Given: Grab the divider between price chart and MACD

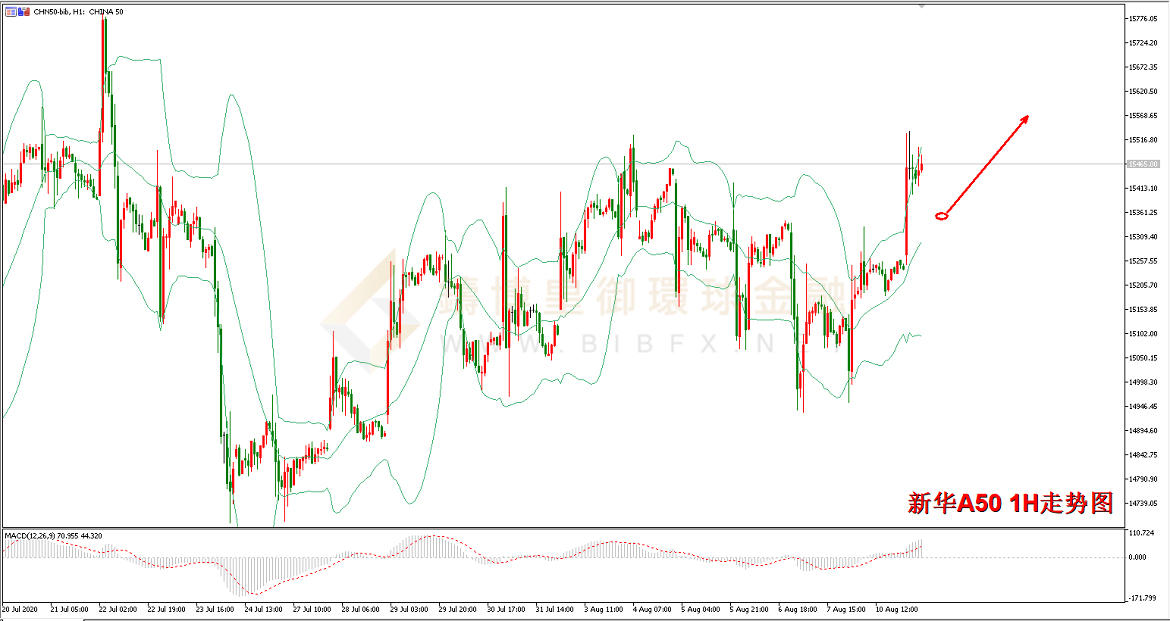Looking at the screenshot, I should (x=560, y=527).
